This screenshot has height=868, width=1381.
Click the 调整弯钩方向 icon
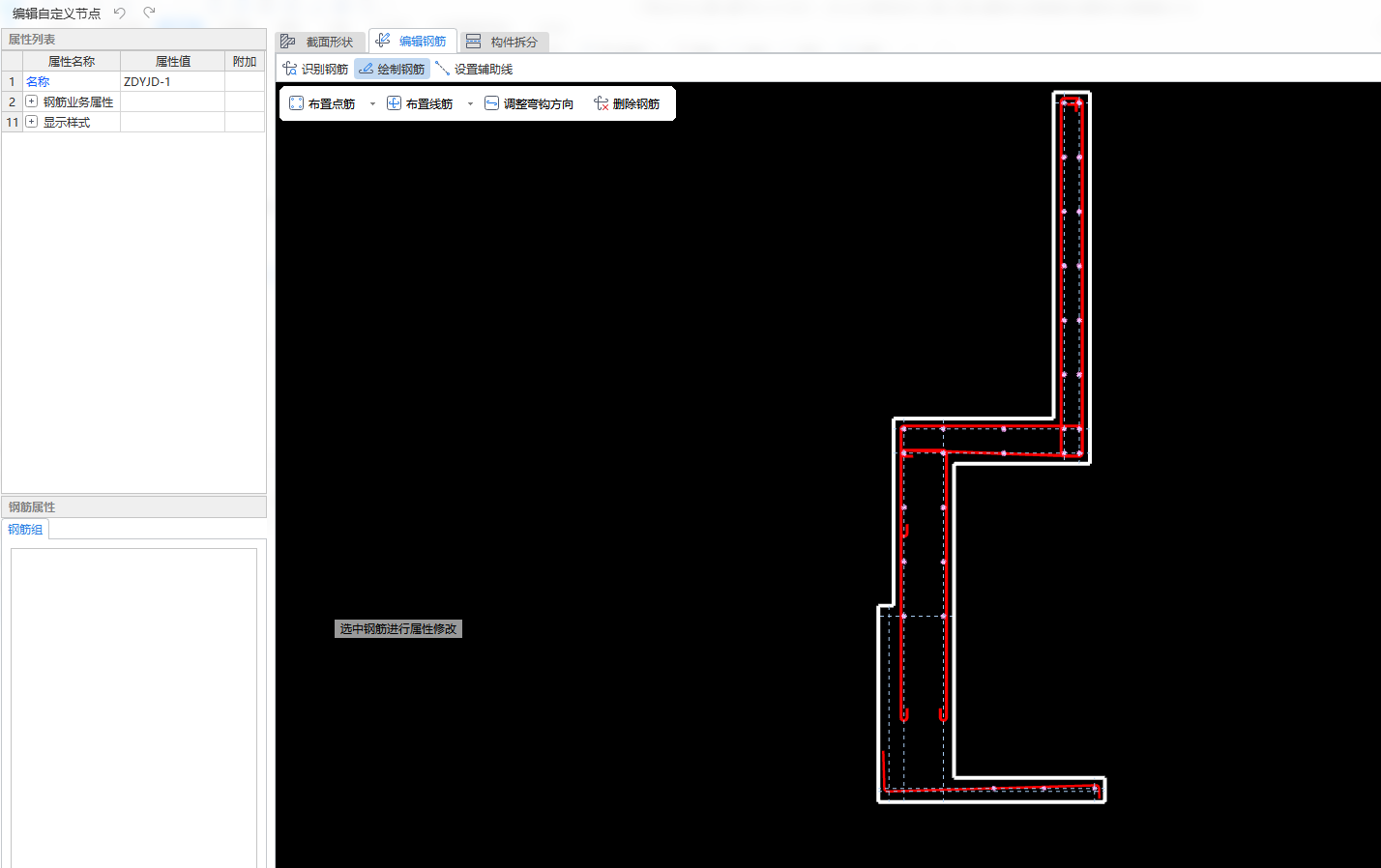(491, 103)
